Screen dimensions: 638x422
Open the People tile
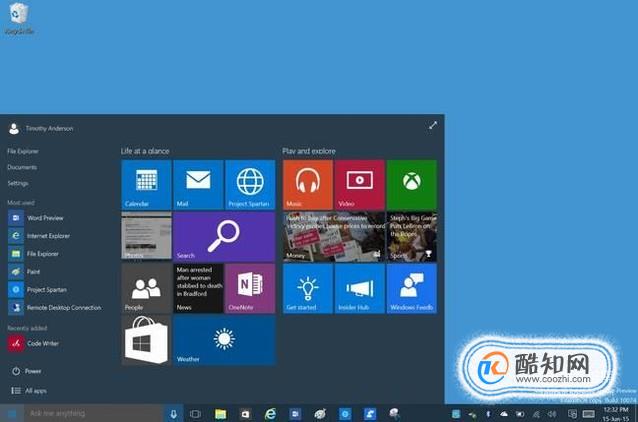pyautogui.click(x=146, y=289)
